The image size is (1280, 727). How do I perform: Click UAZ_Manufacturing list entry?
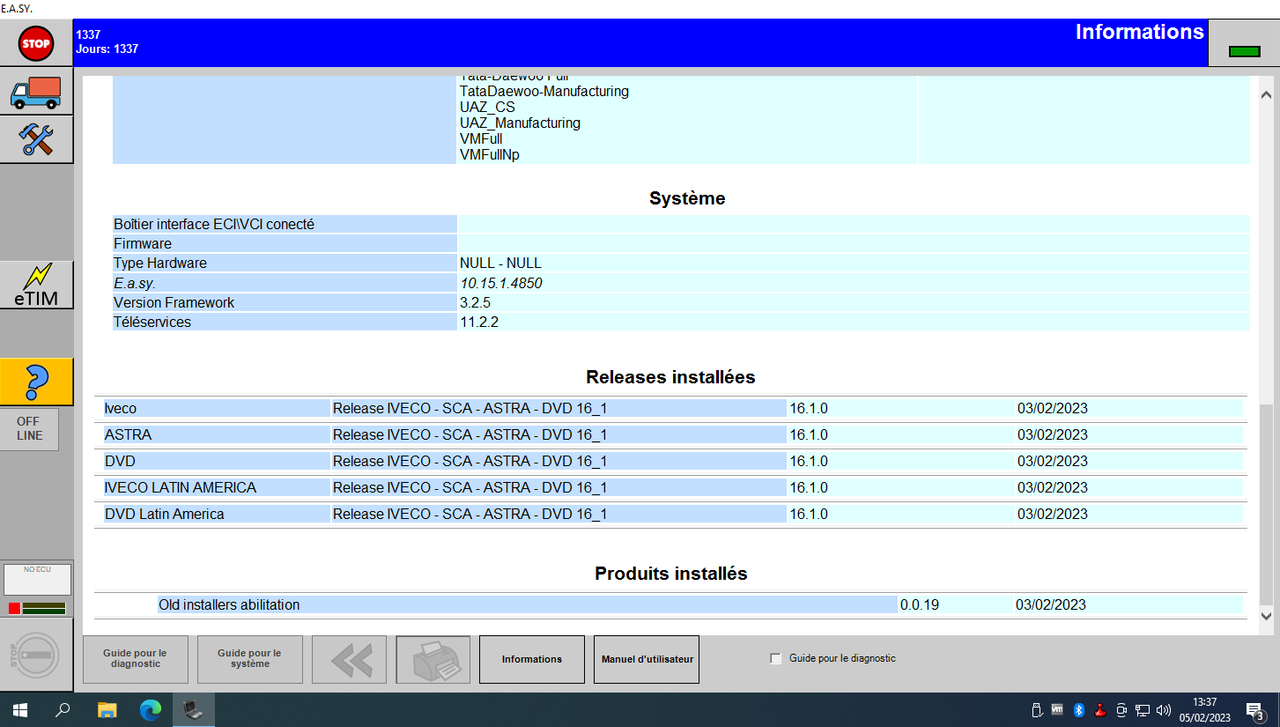520,123
